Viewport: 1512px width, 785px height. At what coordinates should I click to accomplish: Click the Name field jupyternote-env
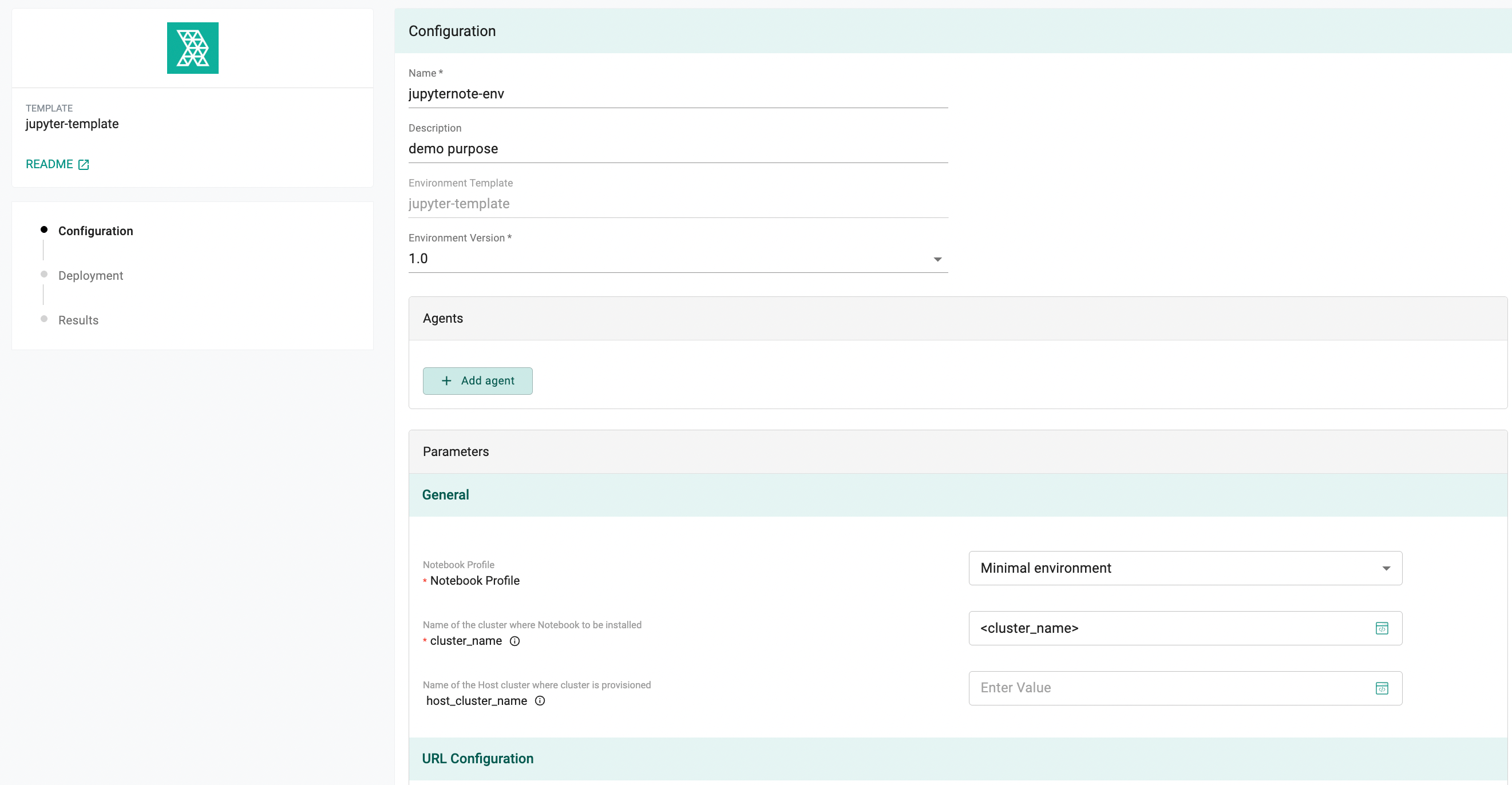click(678, 94)
